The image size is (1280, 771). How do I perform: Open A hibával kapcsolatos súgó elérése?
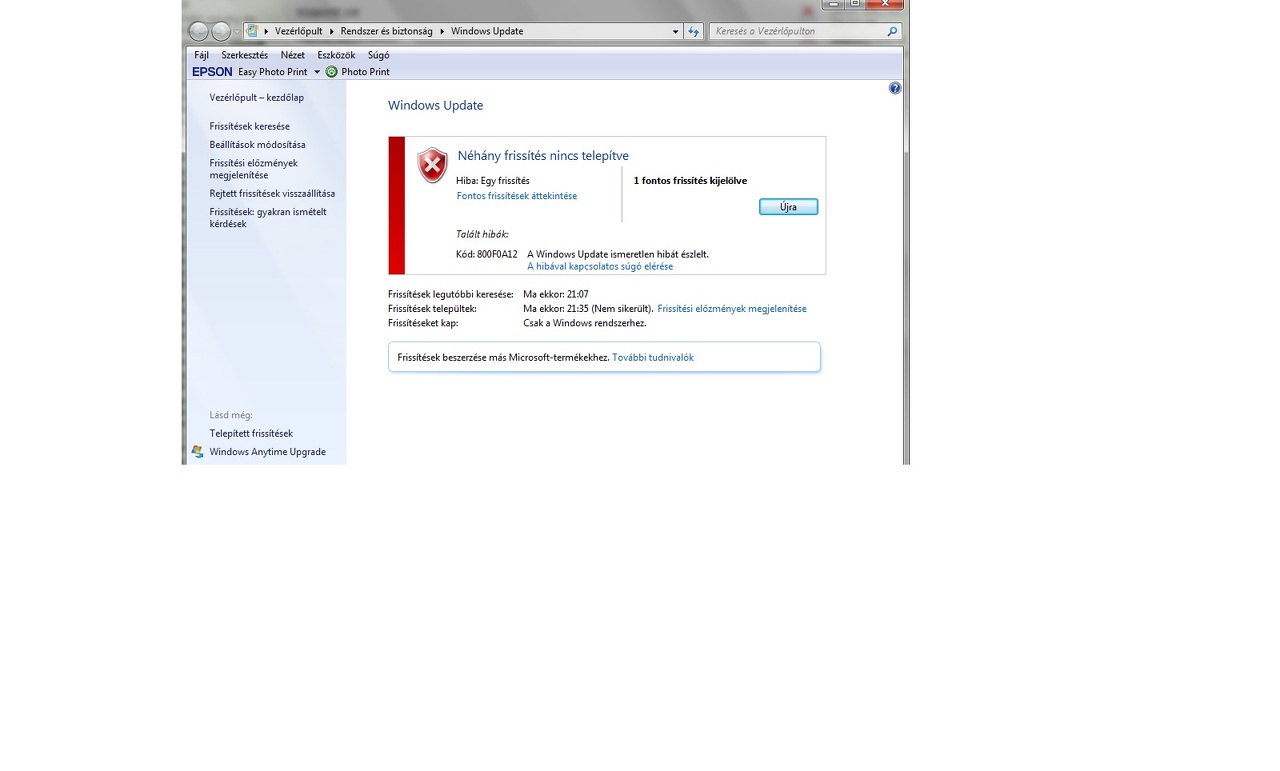(600, 267)
